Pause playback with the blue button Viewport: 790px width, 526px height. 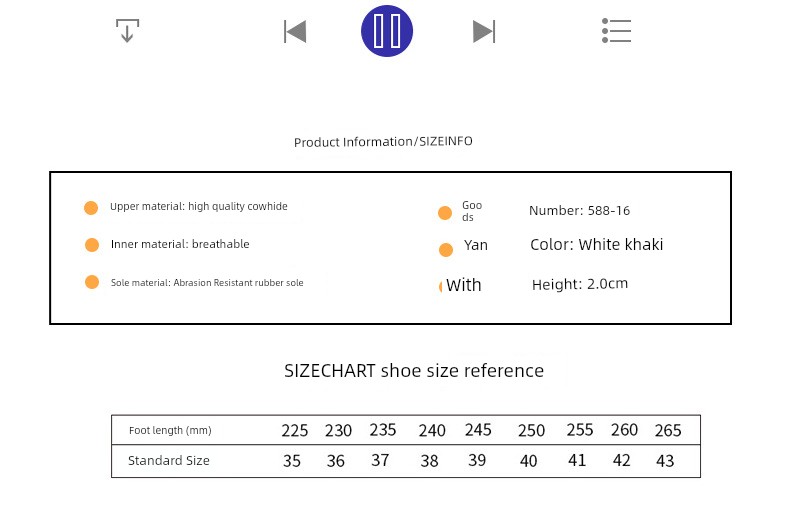387,31
